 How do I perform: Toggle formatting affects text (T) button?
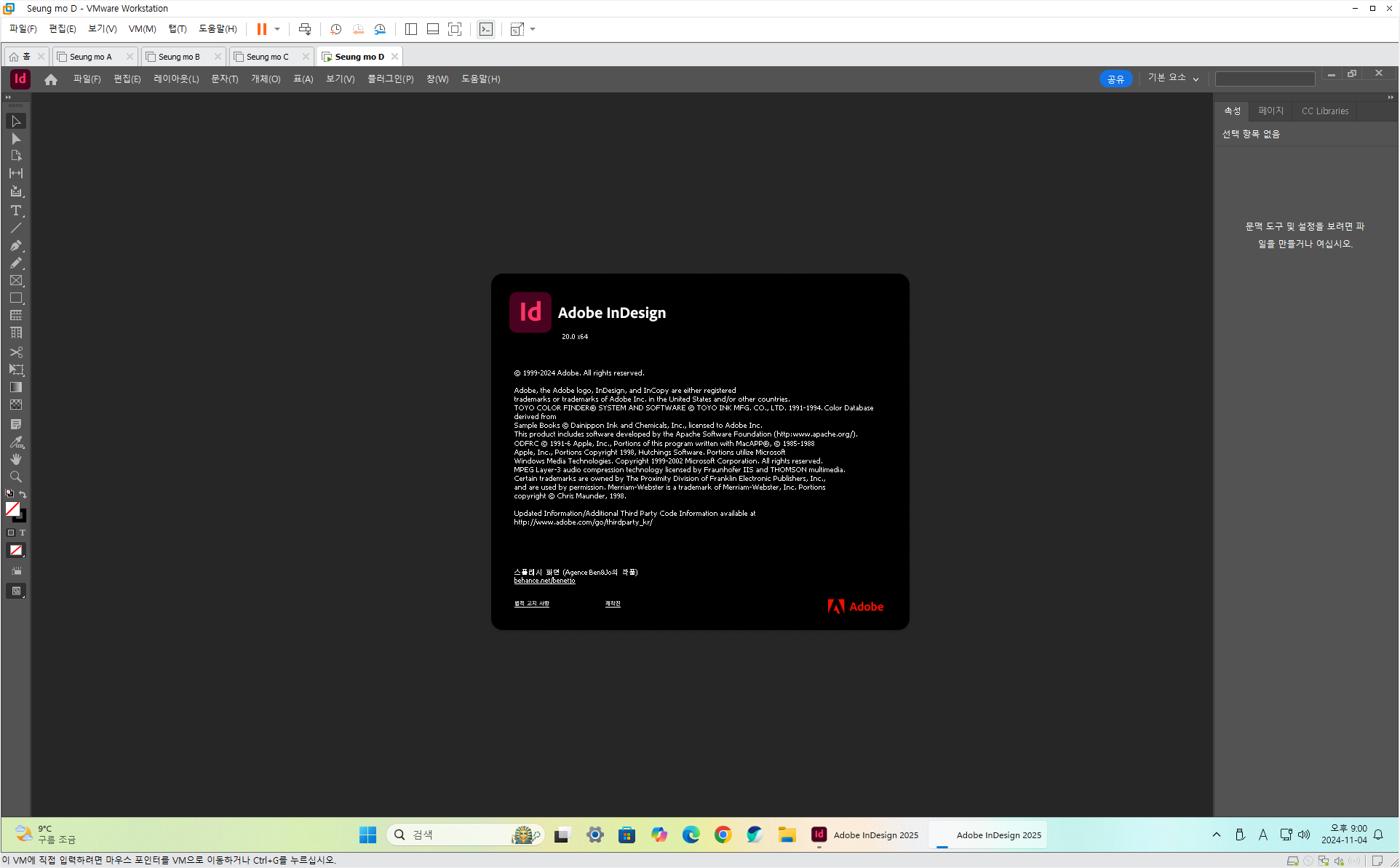[23, 533]
